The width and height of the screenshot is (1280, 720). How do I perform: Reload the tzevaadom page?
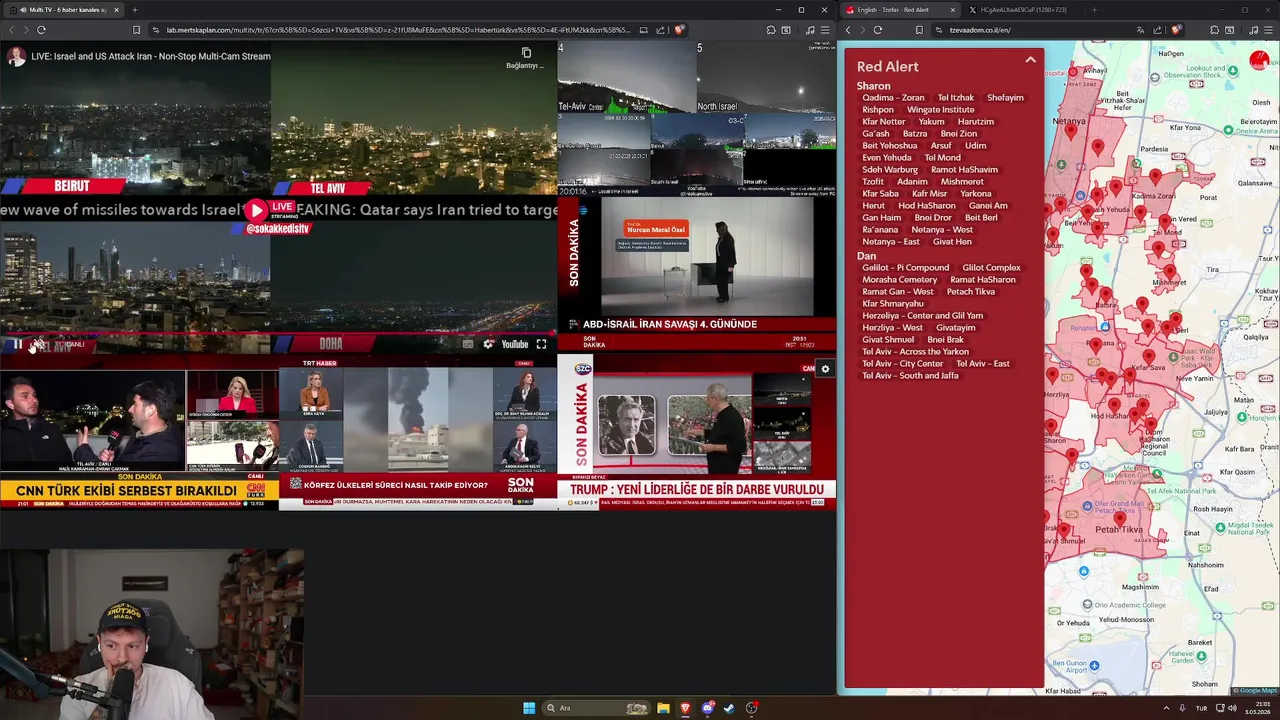pos(878,30)
